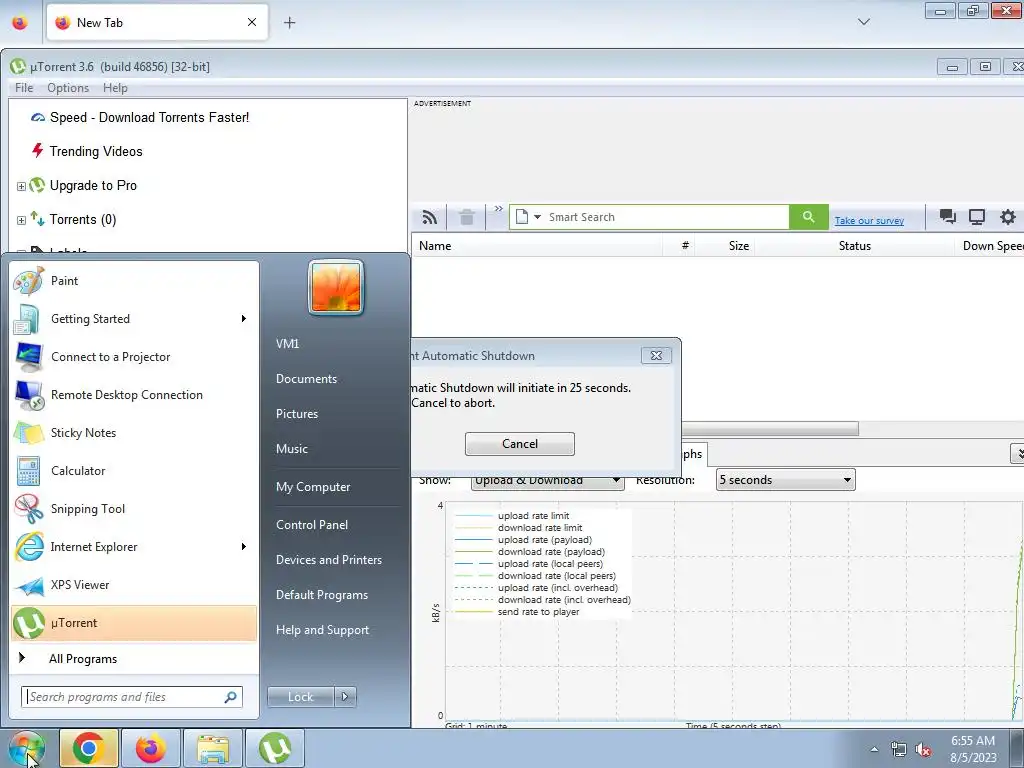
Task: Open Paint from the Start menu
Action: tap(134, 281)
